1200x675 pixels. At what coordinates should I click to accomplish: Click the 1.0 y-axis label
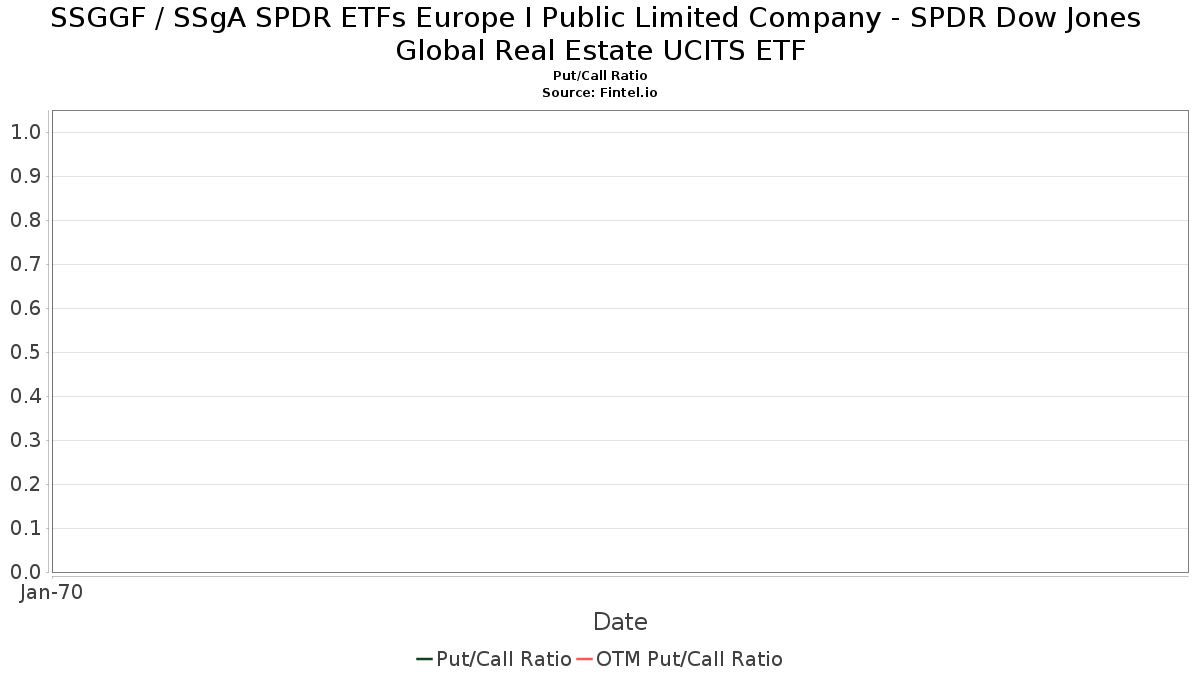[x=25, y=132]
